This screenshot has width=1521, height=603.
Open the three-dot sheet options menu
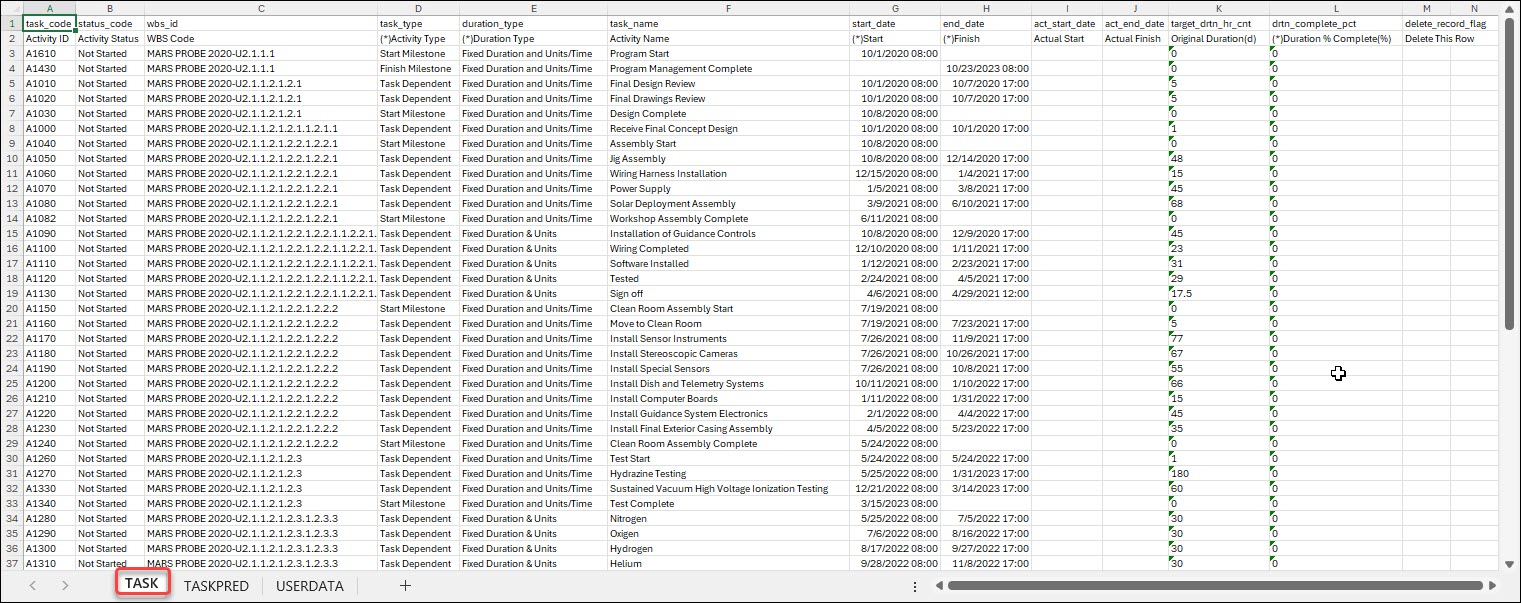915,587
